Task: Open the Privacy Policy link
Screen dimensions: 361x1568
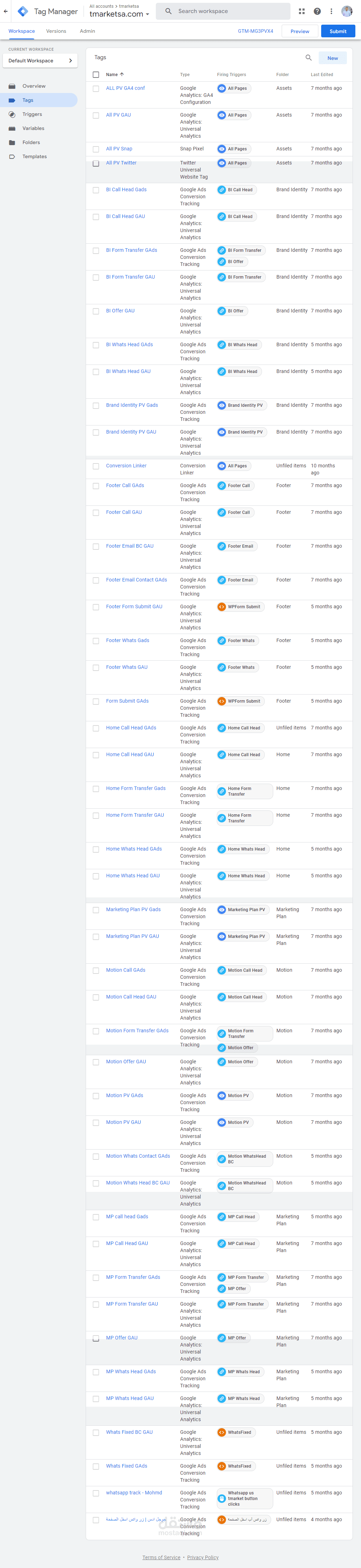Action: (203, 1557)
